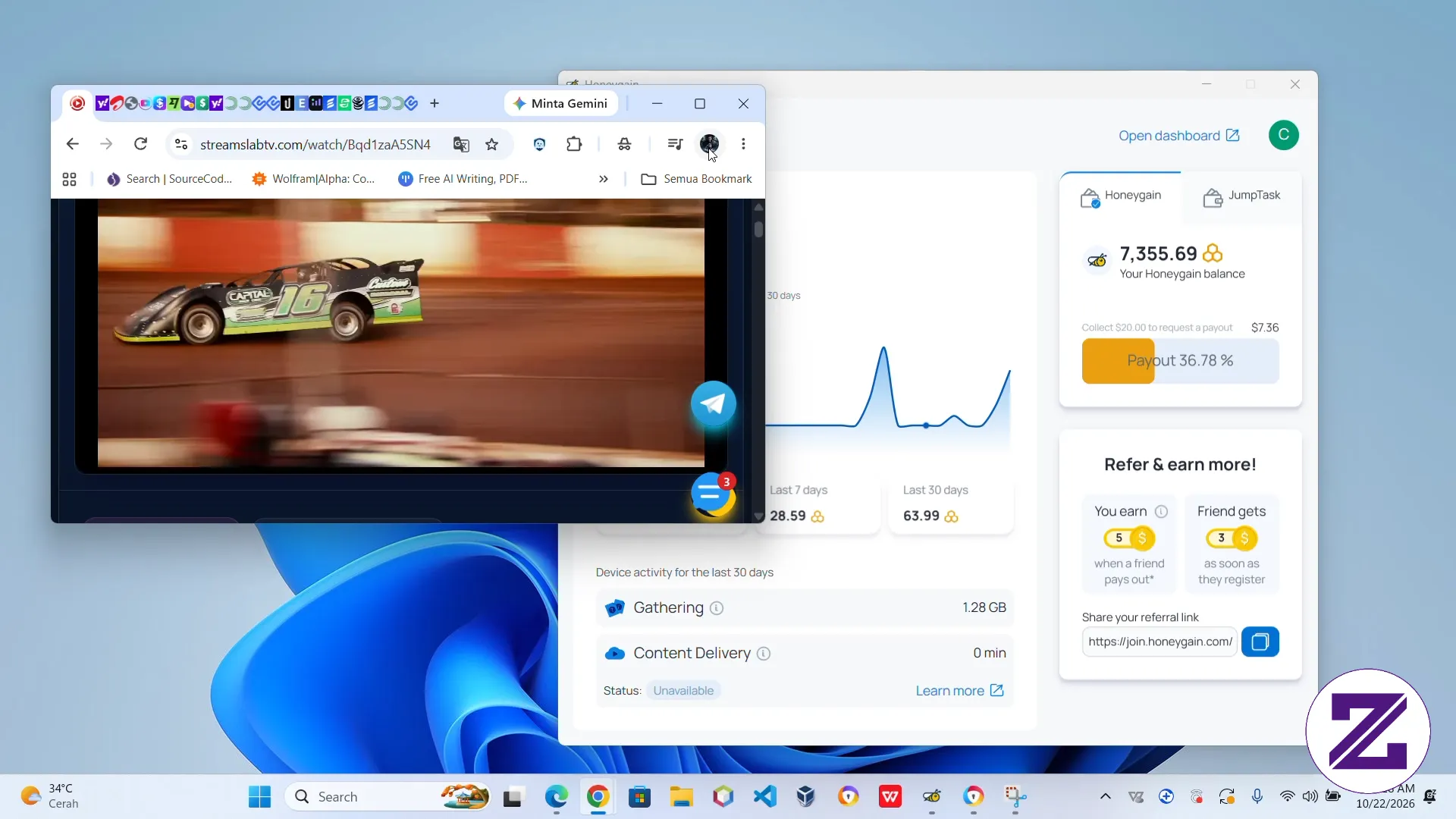Show Content Delivery info tooltip icon
The width and height of the screenshot is (1456, 819).
coord(764,654)
